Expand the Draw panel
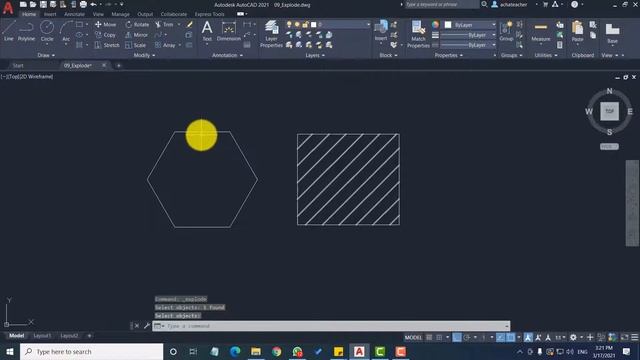This screenshot has width=640, height=360. point(46,55)
